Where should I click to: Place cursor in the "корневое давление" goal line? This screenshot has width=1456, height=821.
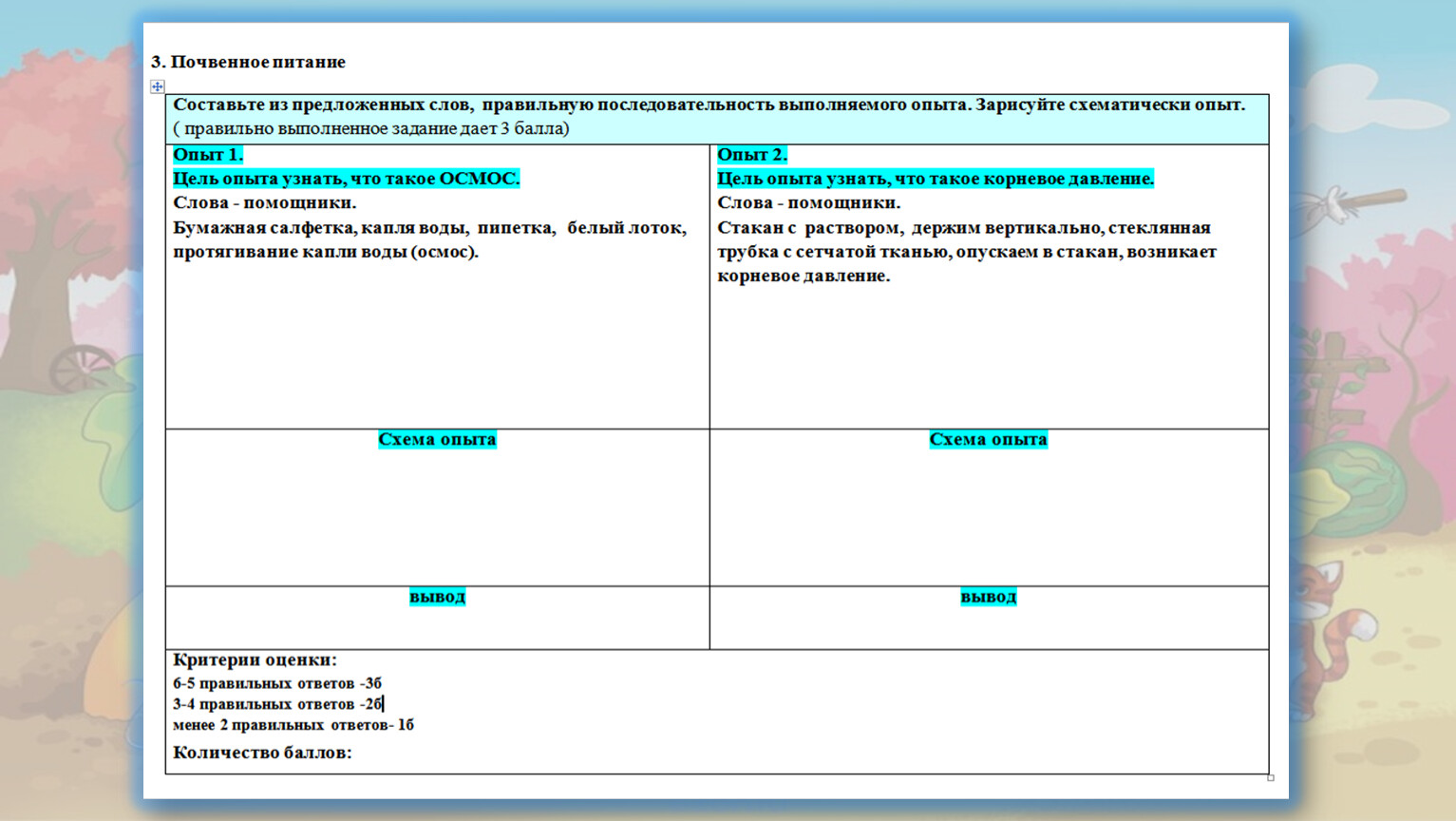coord(935,179)
